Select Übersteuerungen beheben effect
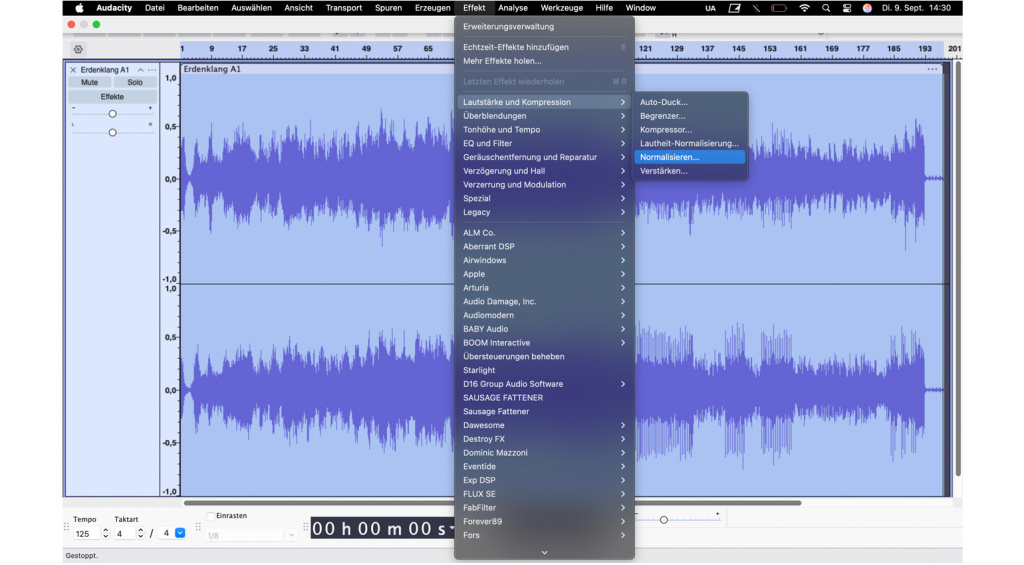 click(543, 356)
